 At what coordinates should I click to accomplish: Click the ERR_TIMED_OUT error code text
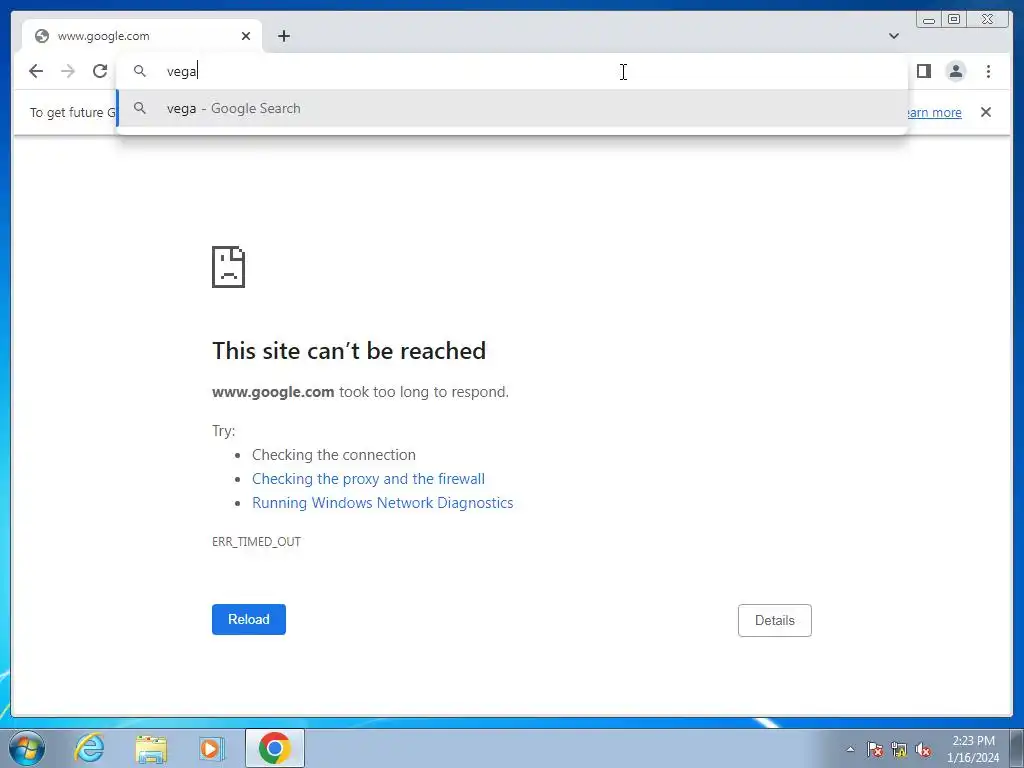click(256, 541)
